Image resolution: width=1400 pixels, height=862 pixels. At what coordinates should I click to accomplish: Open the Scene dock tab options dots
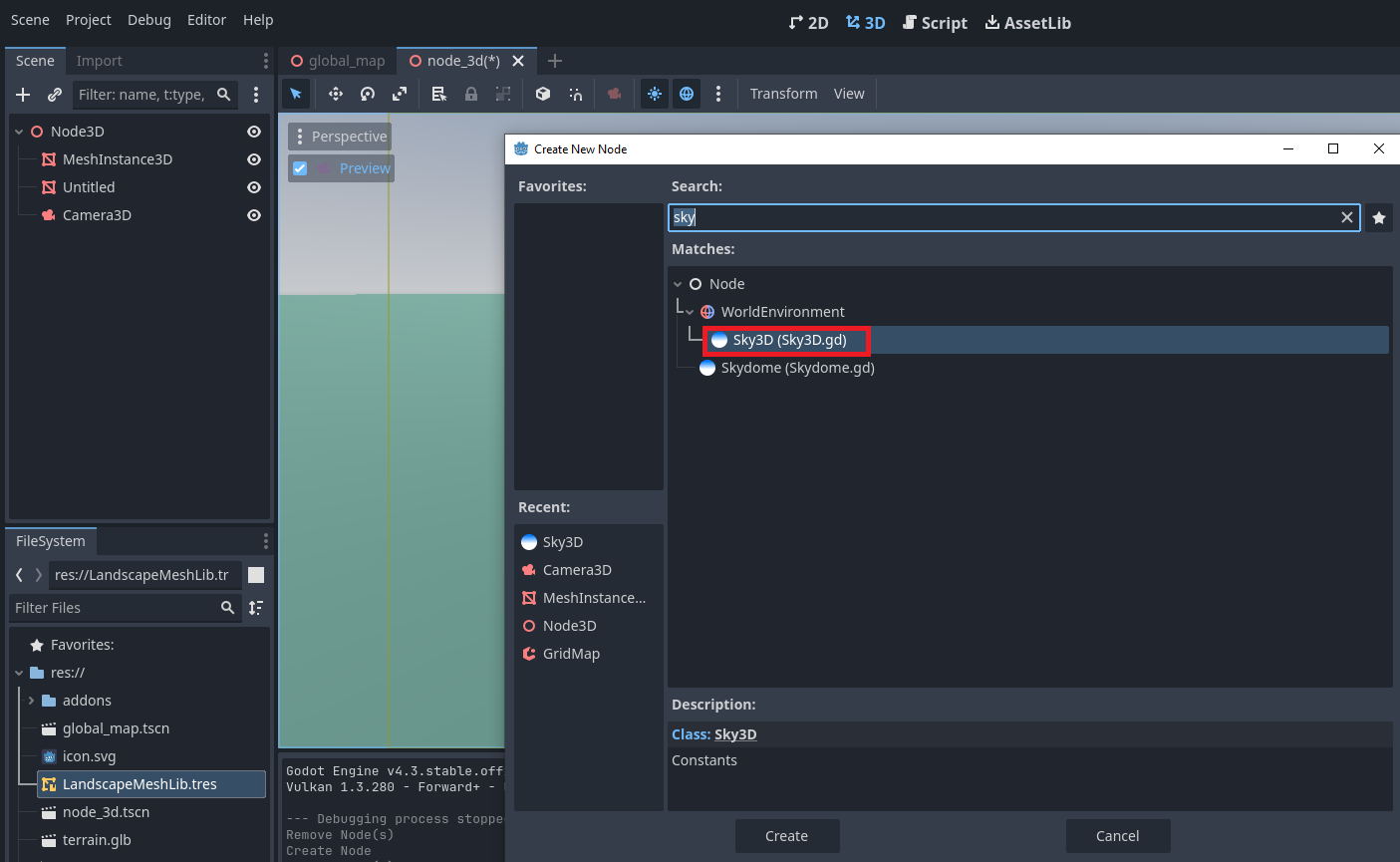pyautogui.click(x=265, y=61)
